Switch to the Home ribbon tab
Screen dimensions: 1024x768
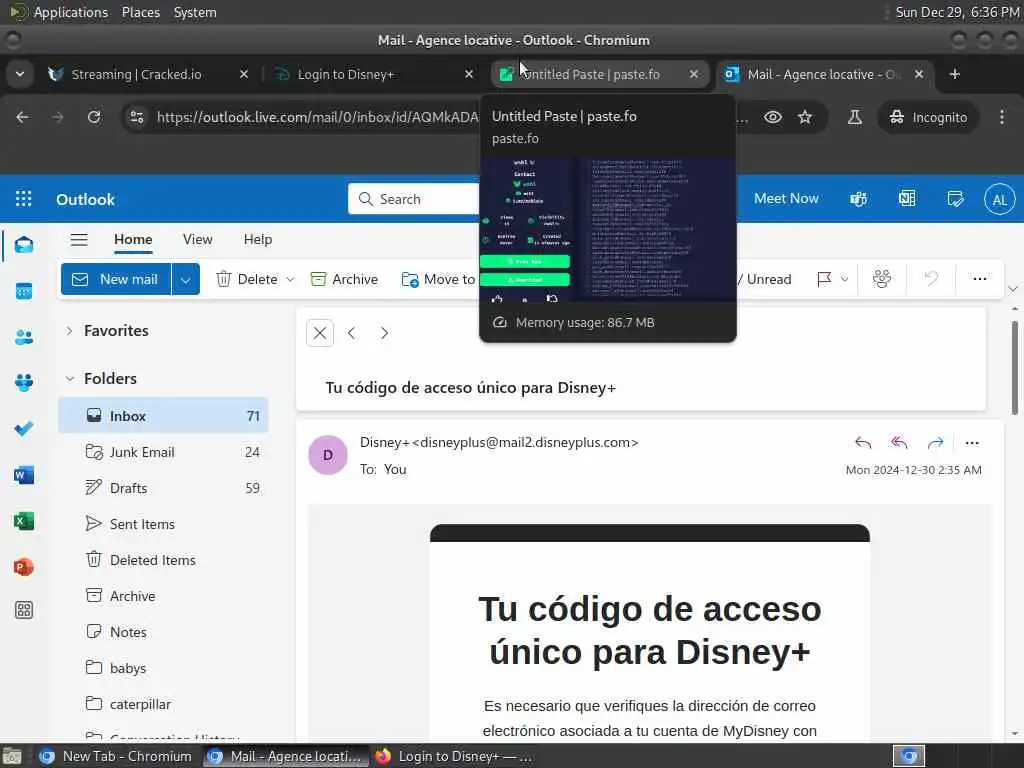pyautogui.click(x=133, y=240)
